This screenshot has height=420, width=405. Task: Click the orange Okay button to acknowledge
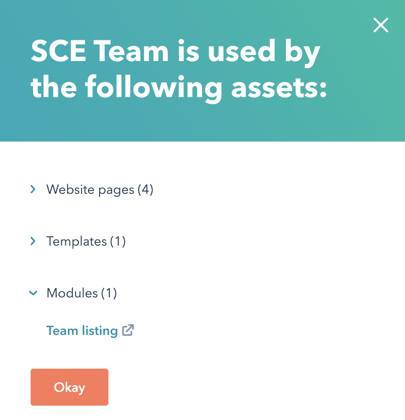pyautogui.click(x=69, y=387)
